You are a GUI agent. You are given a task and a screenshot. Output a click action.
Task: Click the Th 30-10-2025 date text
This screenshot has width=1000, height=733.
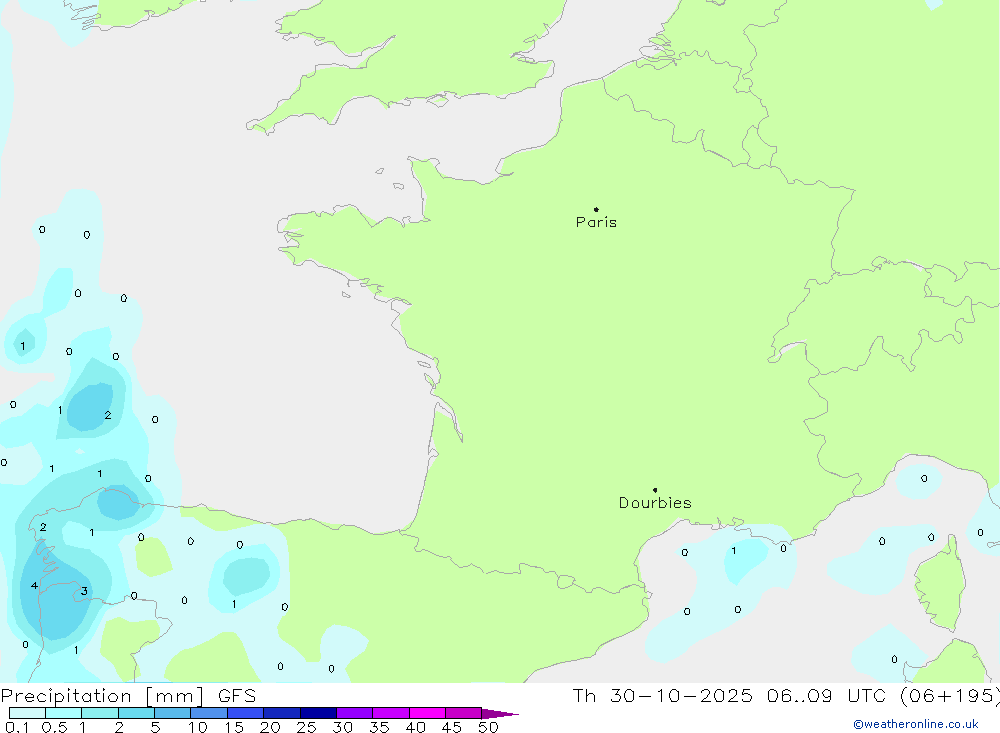pos(662,696)
